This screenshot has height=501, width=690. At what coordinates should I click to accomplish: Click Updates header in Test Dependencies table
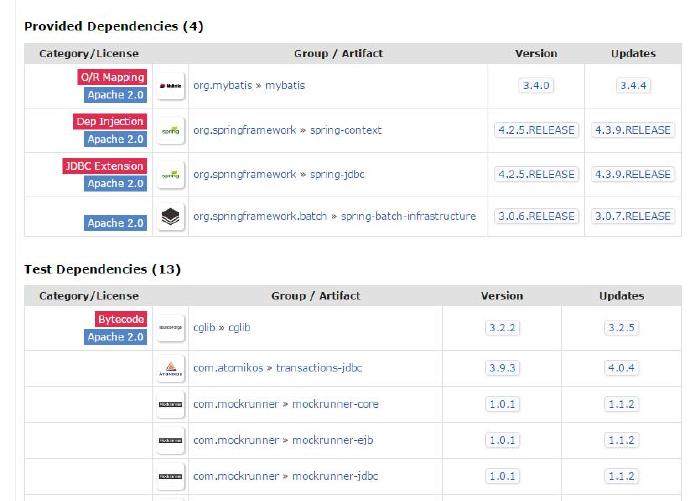pos(621,296)
